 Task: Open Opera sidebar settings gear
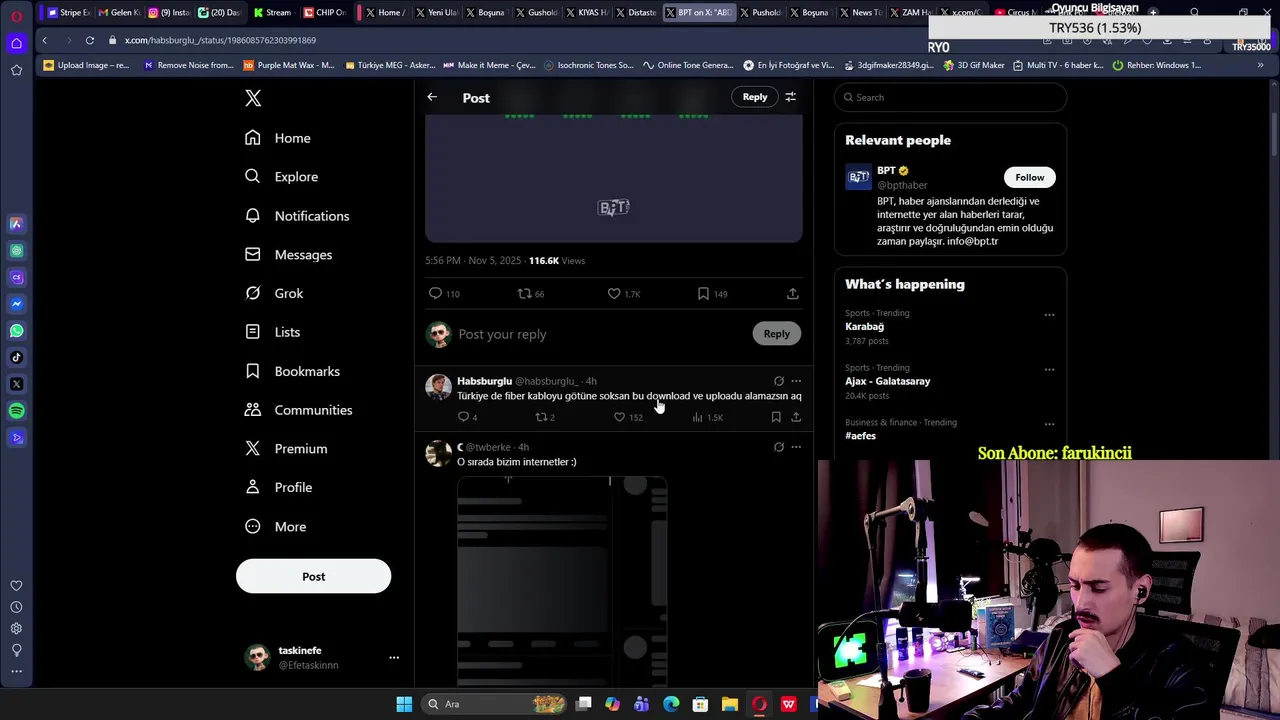[x=16, y=629]
